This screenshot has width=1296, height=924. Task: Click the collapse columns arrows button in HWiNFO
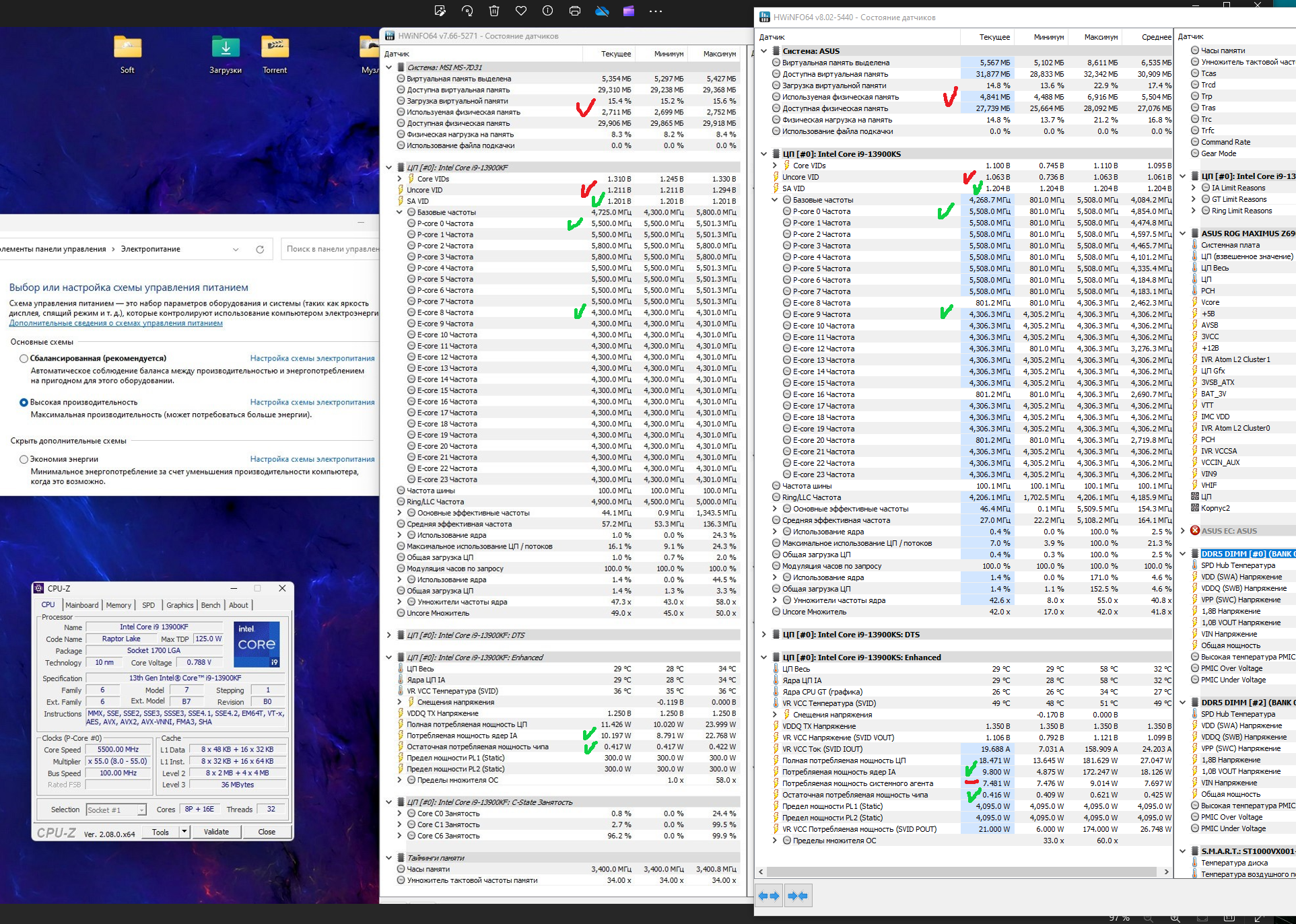[x=798, y=896]
